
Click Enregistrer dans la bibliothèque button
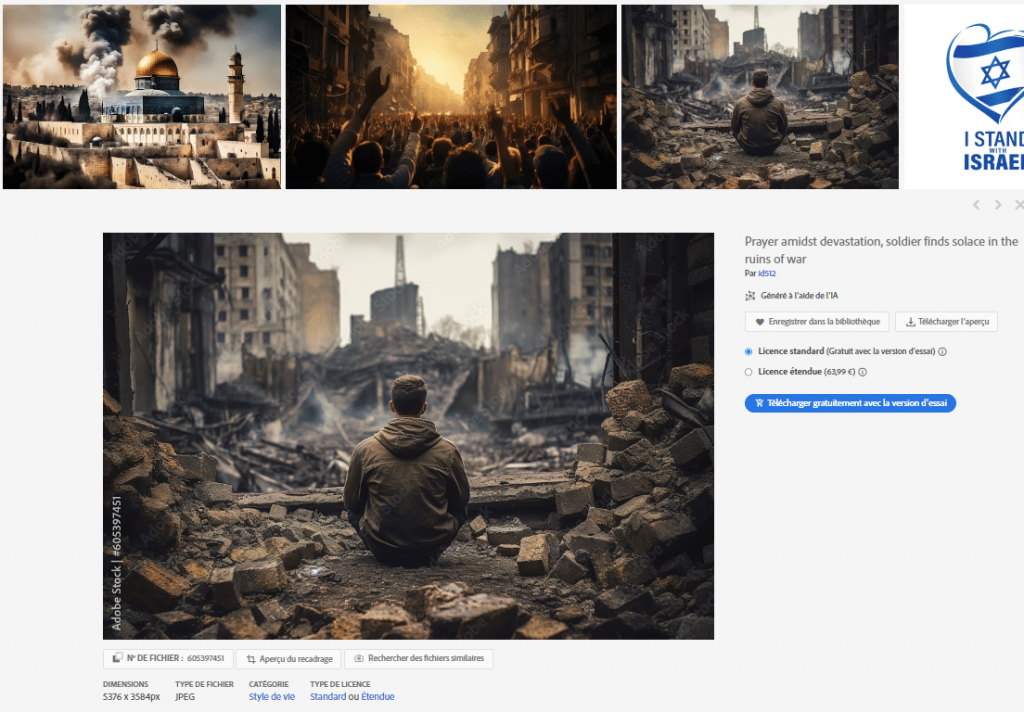click(x=817, y=321)
